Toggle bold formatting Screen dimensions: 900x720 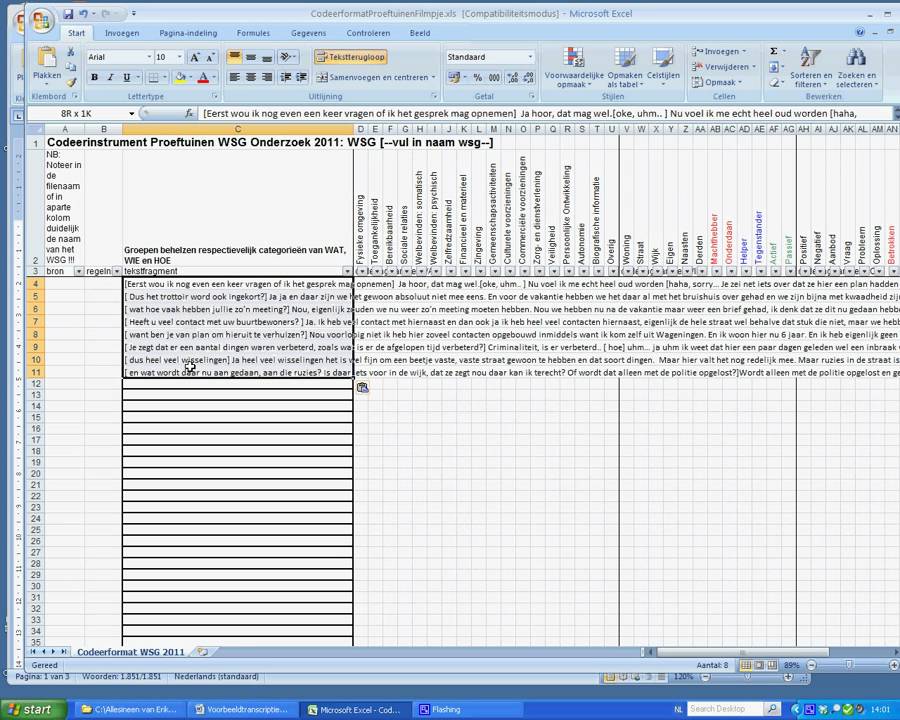(94, 77)
